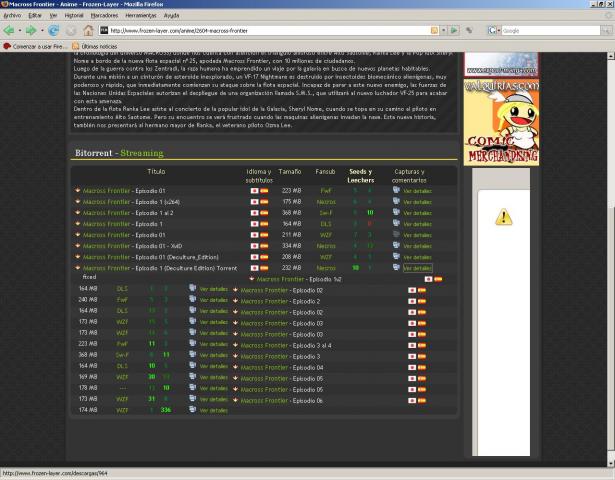The height and width of the screenshot is (480, 615).
Task: Open the DLS fansub link in the Episodio 1 164 MB row
Action: [326, 224]
